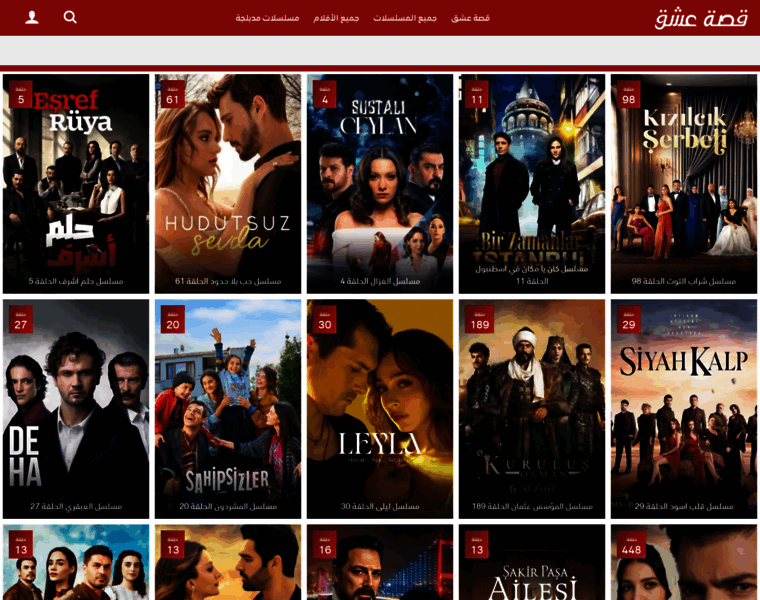This screenshot has width=760, height=600.
Task: Open the Leyla episode 30 poster
Action: (x=380, y=409)
